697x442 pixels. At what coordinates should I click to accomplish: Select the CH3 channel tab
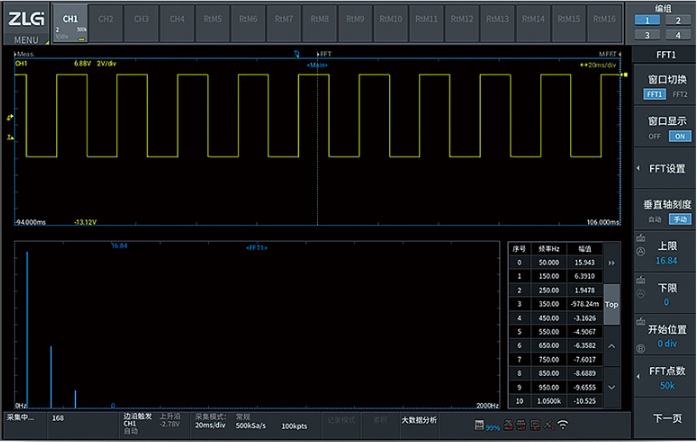(141, 23)
